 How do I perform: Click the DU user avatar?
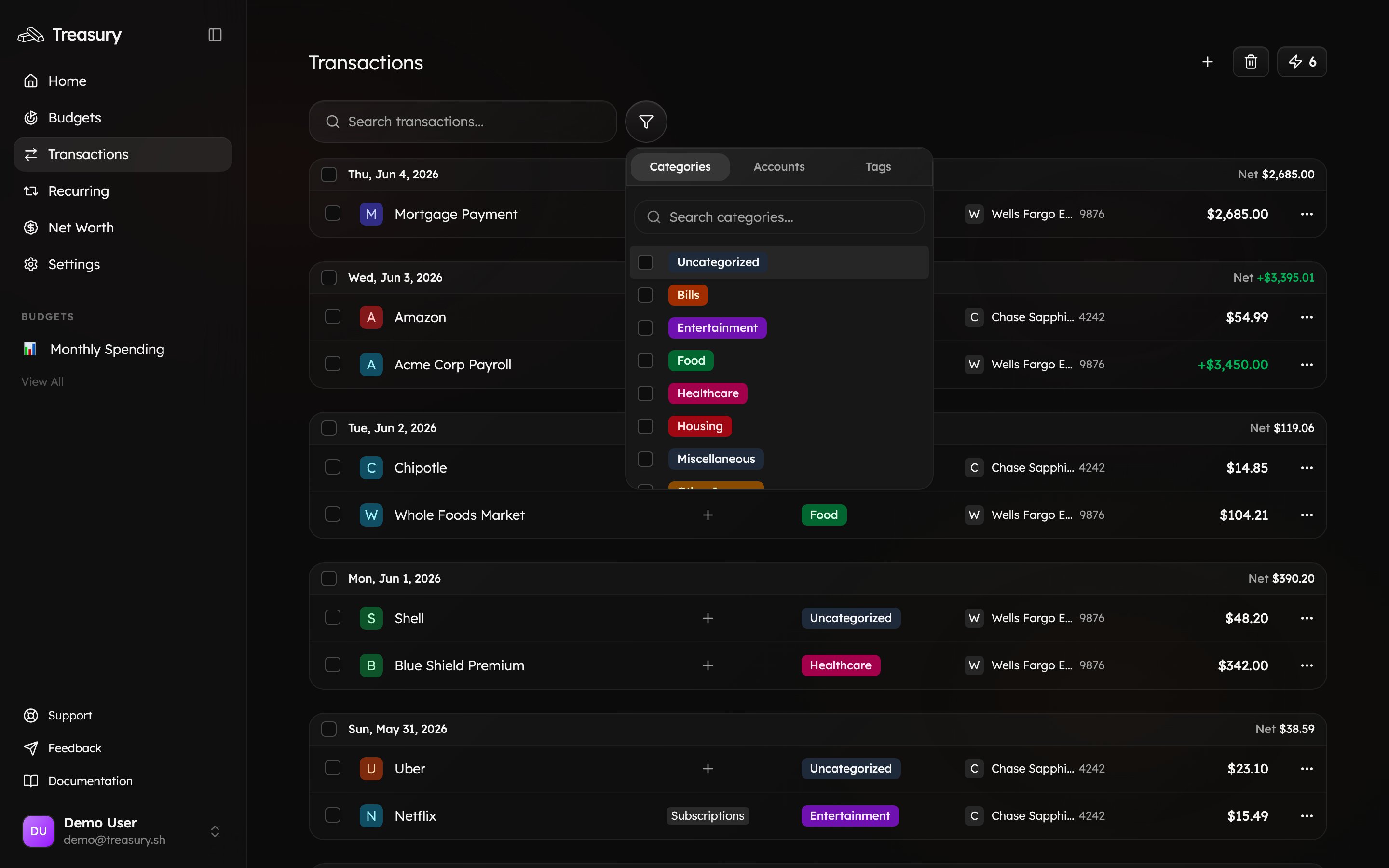[x=39, y=831]
